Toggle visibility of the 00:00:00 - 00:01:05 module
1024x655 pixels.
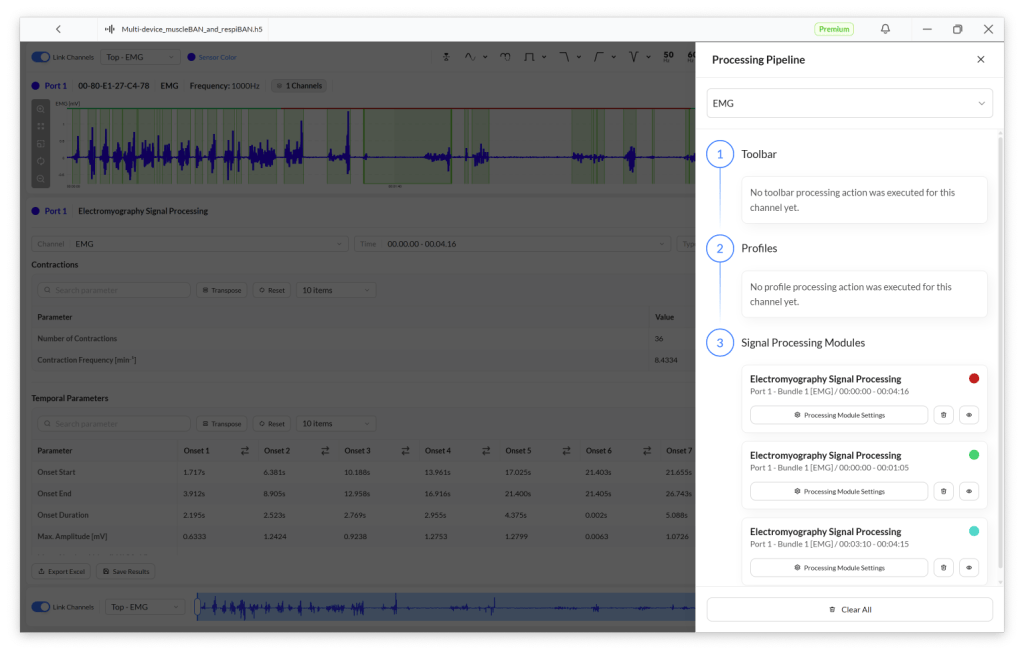(x=968, y=492)
